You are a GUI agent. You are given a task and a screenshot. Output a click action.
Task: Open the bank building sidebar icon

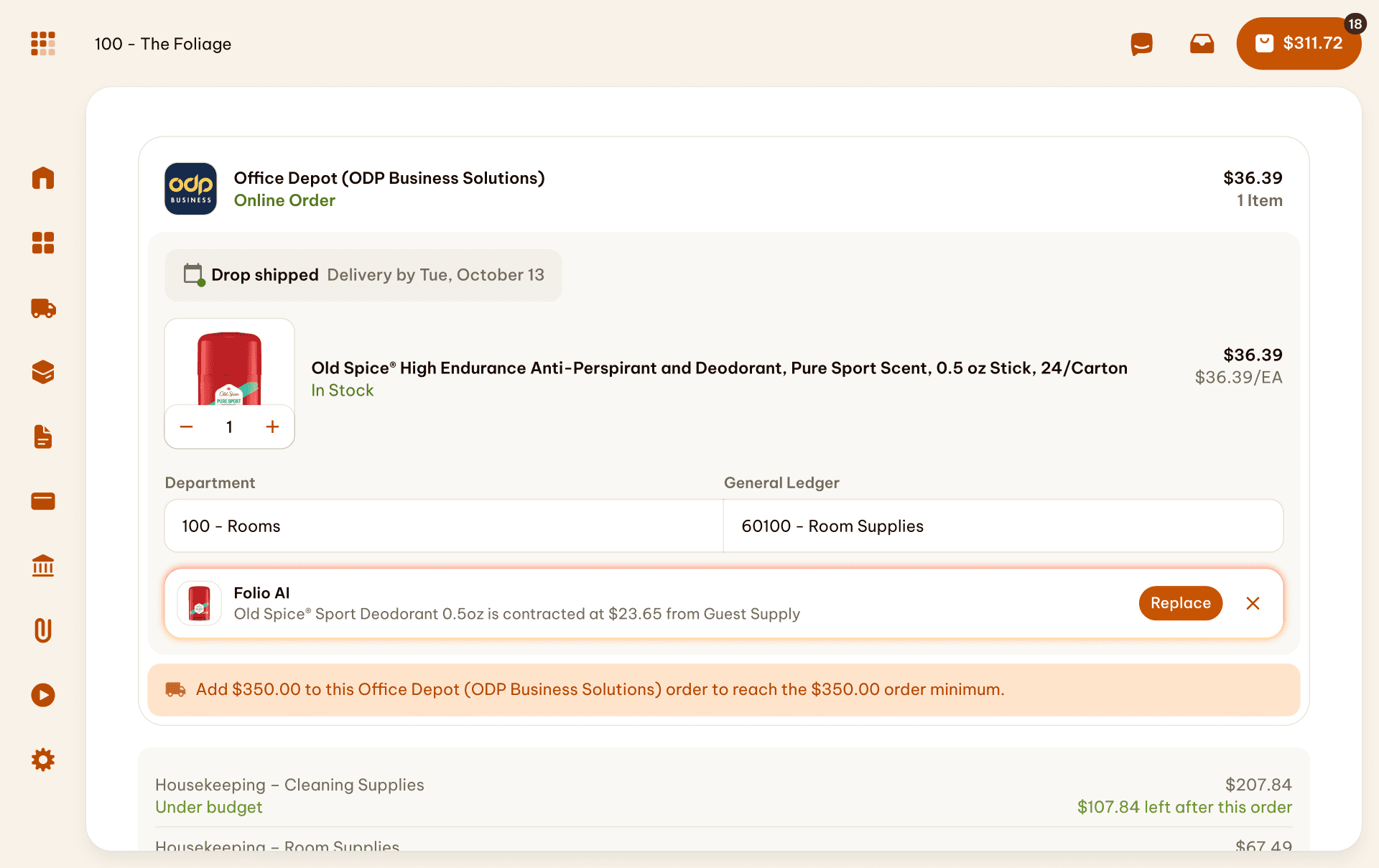[43, 566]
